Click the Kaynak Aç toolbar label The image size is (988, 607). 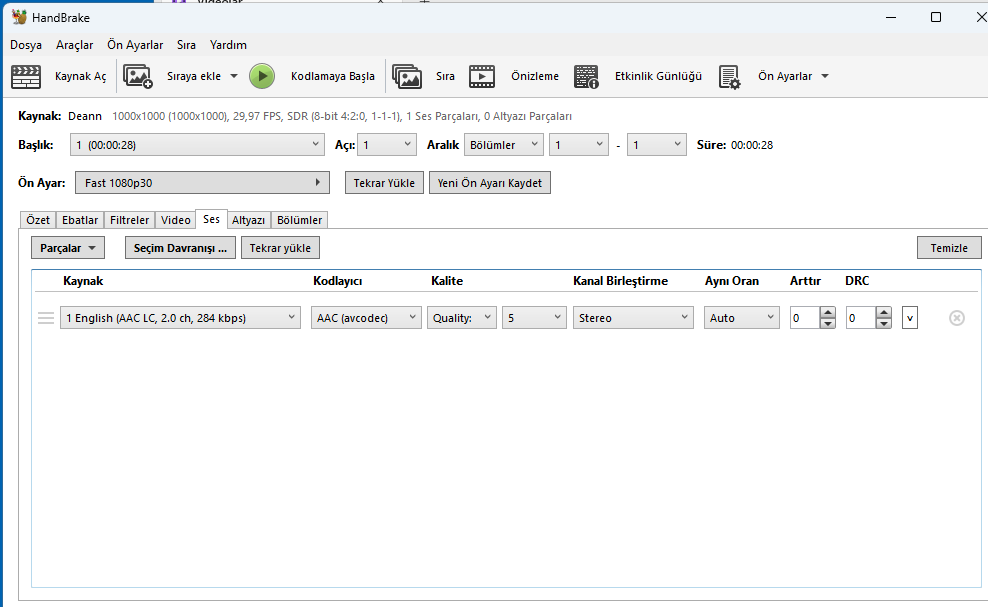coord(81,76)
